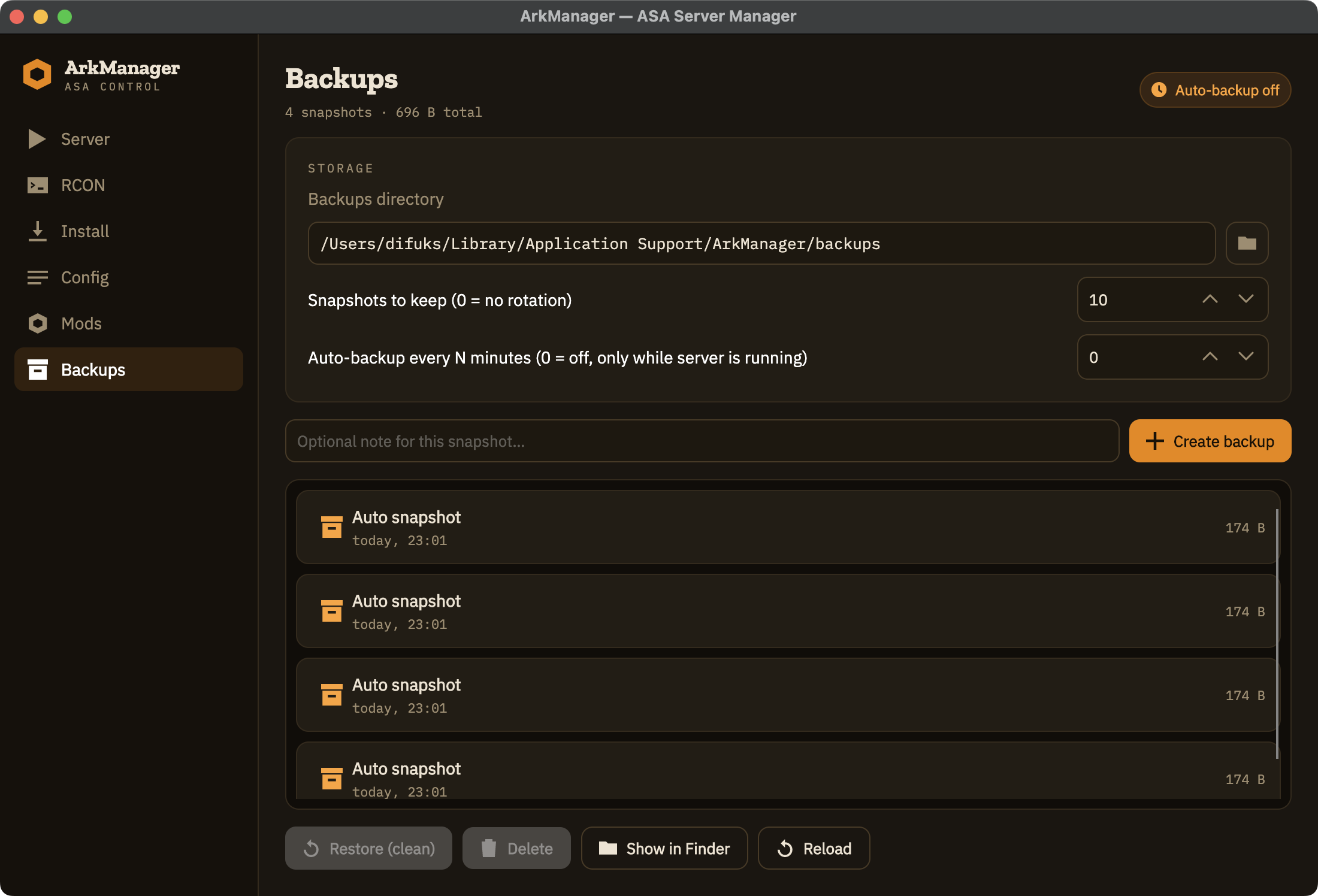1318x896 pixels.
Task: Click the Backups archive box icon in sidebar
Action: point(37,370)
